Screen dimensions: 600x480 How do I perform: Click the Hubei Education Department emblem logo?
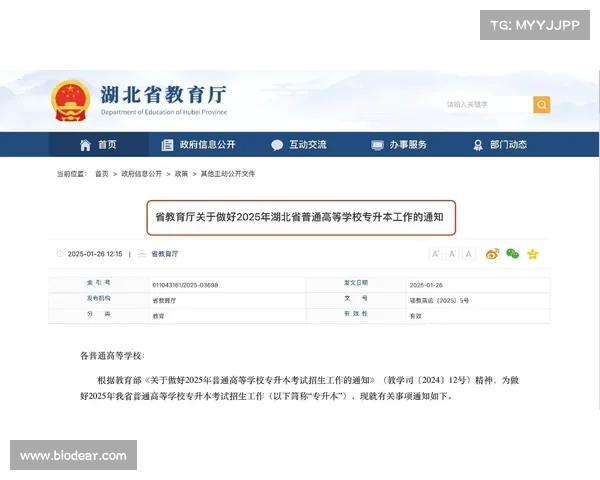[70, 101]
